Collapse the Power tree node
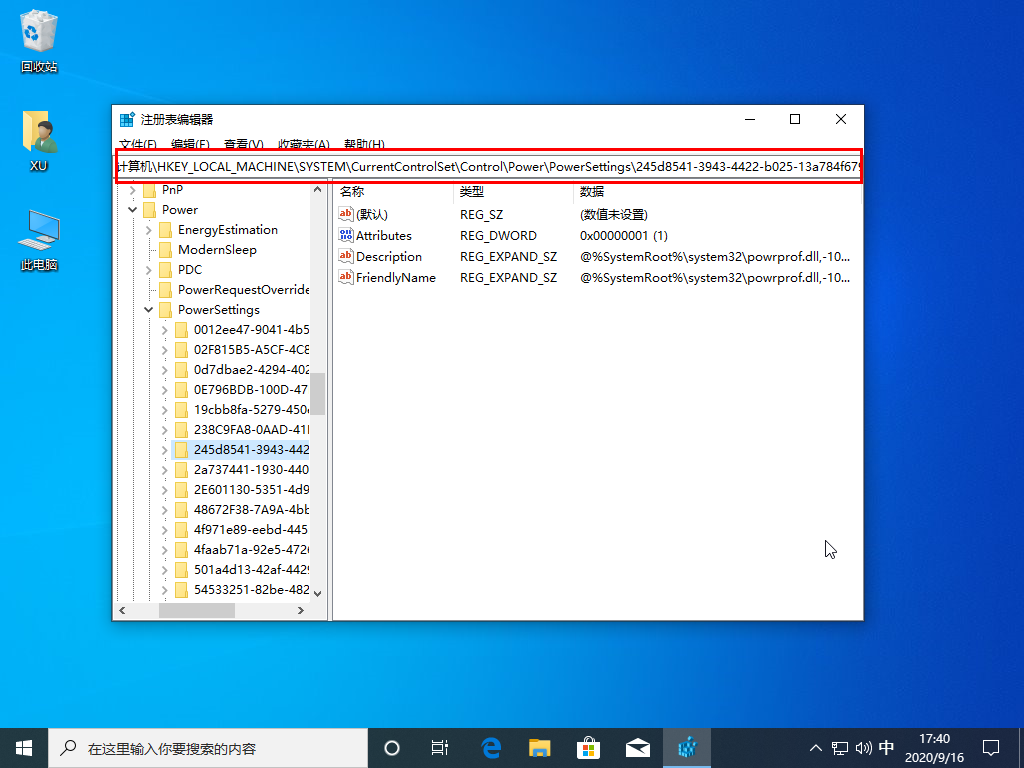This screenshot has height=768, width=1024. coord(133,210)
